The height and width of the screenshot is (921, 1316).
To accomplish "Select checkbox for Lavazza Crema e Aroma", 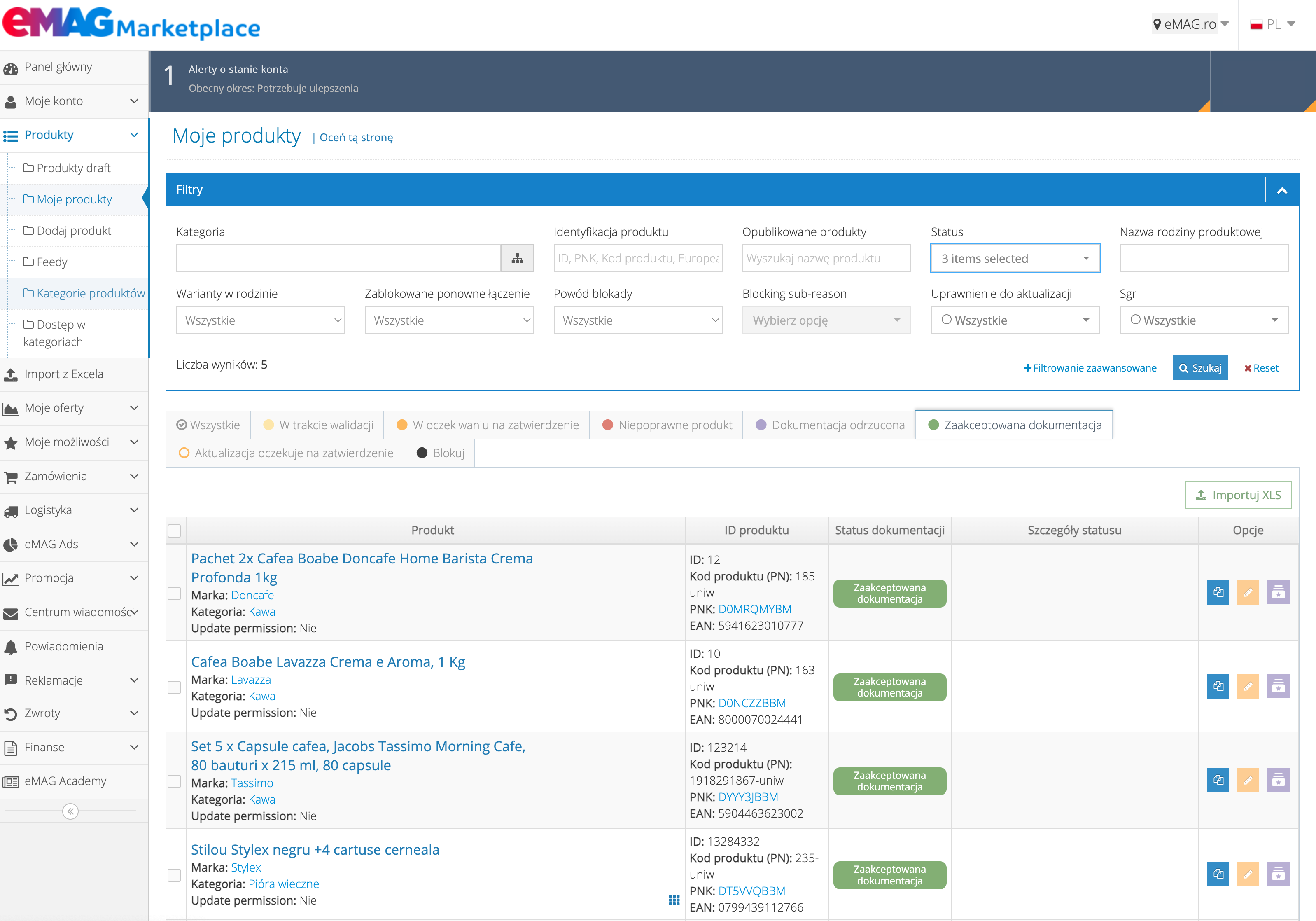I will 174,687.
